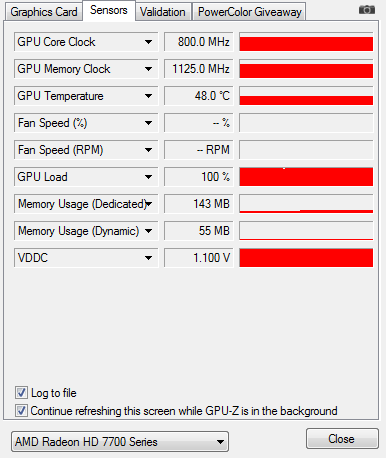This screenshot has height=458, width=386.
Task: Uncheck Continue refreshing in background option
Action: click(x=21, y=410)
